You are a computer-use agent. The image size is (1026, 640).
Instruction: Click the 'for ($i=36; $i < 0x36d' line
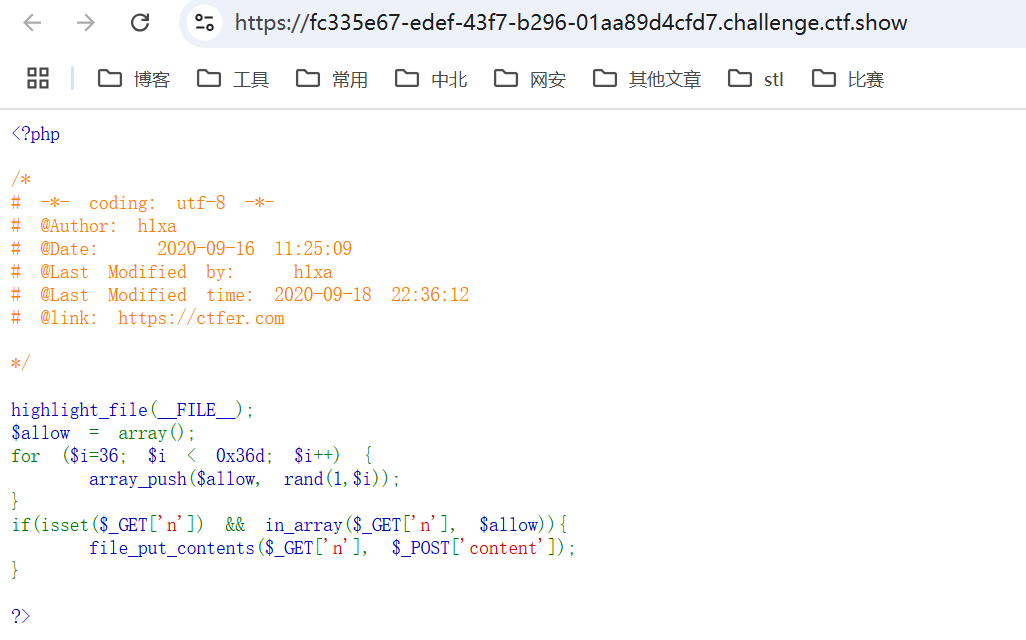(x=192, y=456)
